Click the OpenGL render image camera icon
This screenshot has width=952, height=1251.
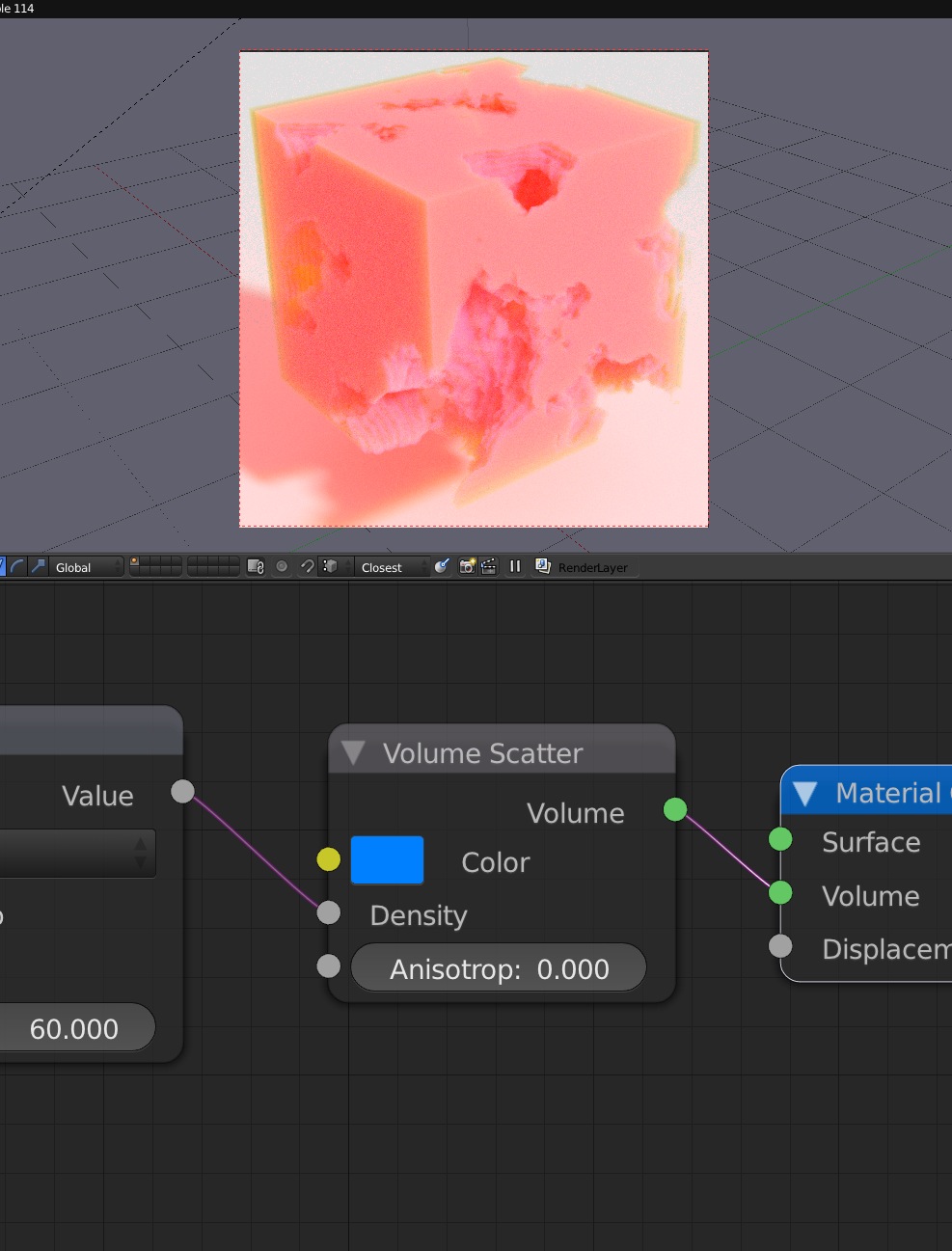[x=467, y=567]
